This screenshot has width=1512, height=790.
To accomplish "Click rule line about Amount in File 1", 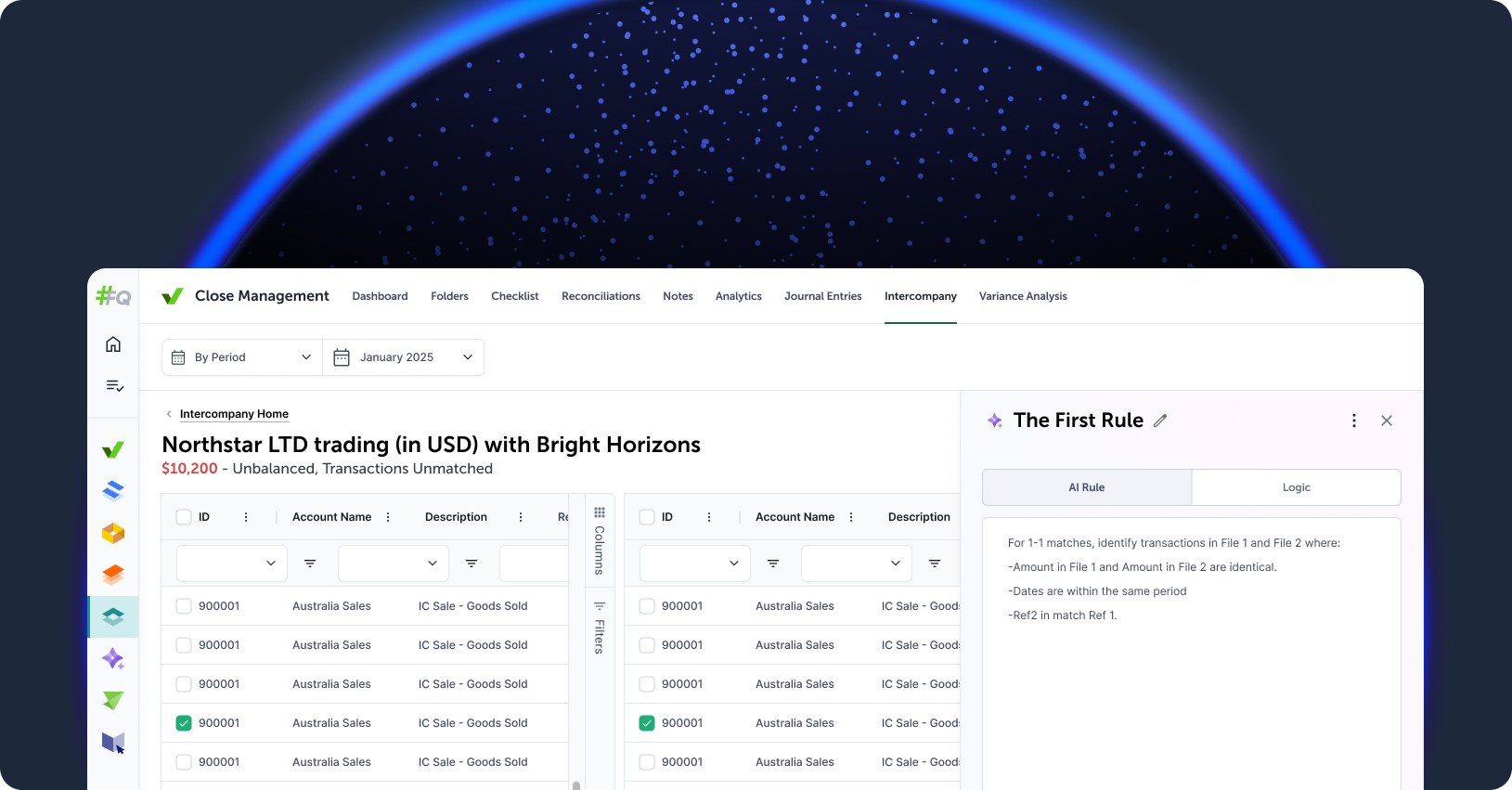I will tap(1143, 567).
